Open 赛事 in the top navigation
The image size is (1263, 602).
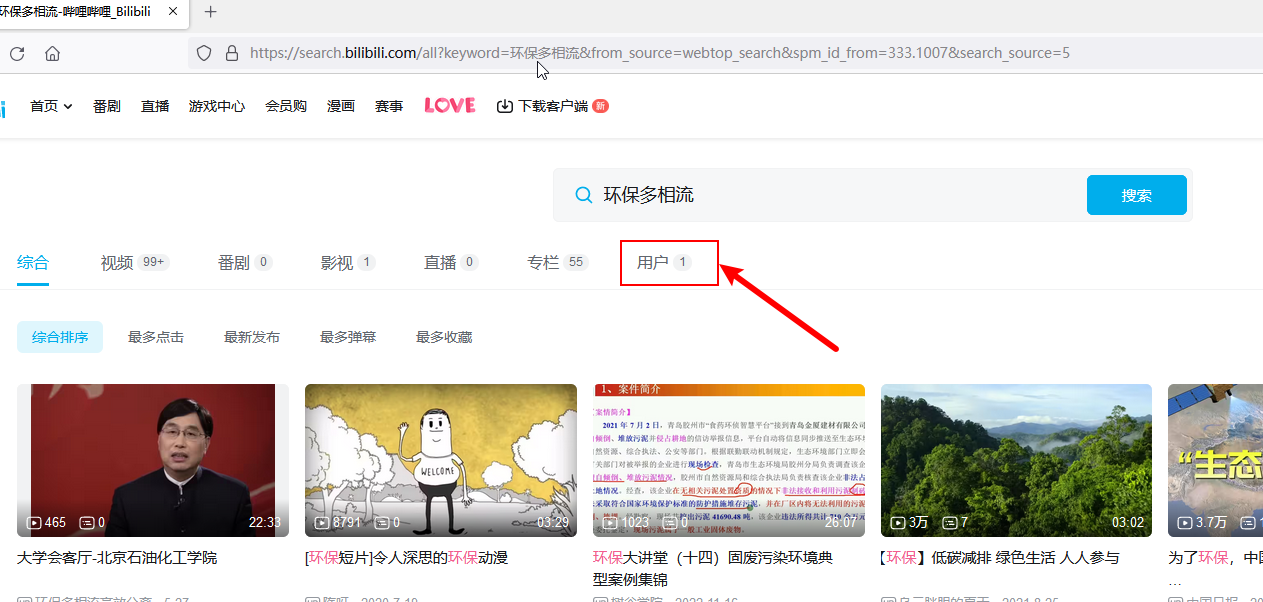click(x=389, y=106)
